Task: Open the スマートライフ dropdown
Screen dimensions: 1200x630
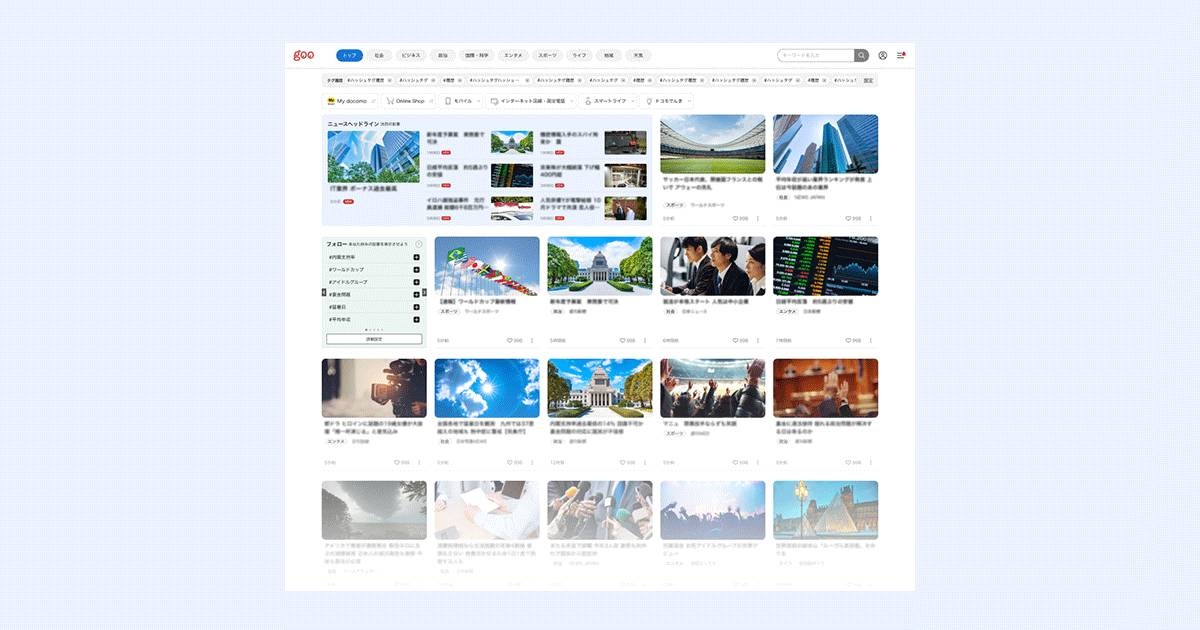Action: (632, 101)
